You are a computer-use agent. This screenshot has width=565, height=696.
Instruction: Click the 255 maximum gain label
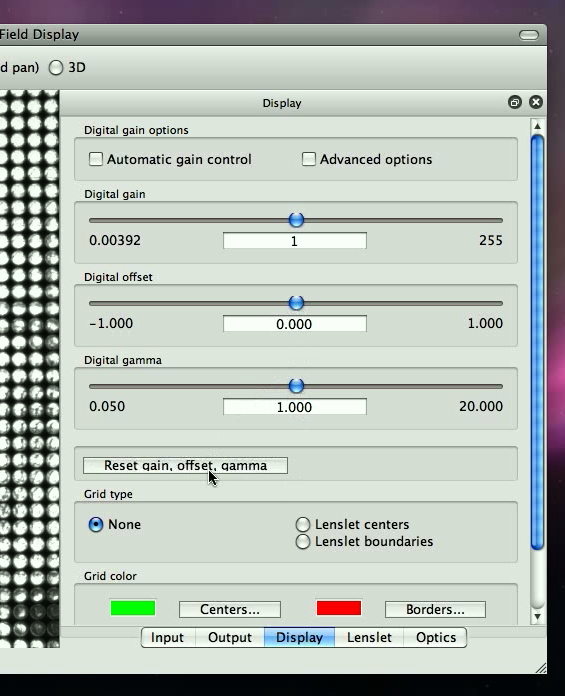click(490, 240)
